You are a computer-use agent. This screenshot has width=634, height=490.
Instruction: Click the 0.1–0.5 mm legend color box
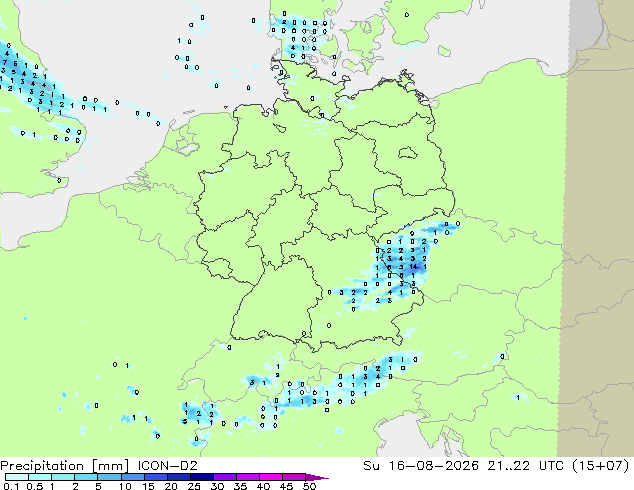click(x=17, y=477)
